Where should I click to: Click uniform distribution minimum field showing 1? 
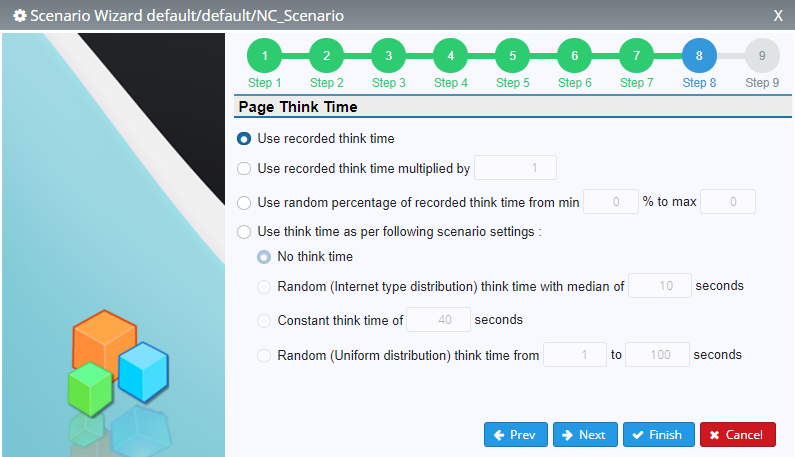(x=575, y=355)
